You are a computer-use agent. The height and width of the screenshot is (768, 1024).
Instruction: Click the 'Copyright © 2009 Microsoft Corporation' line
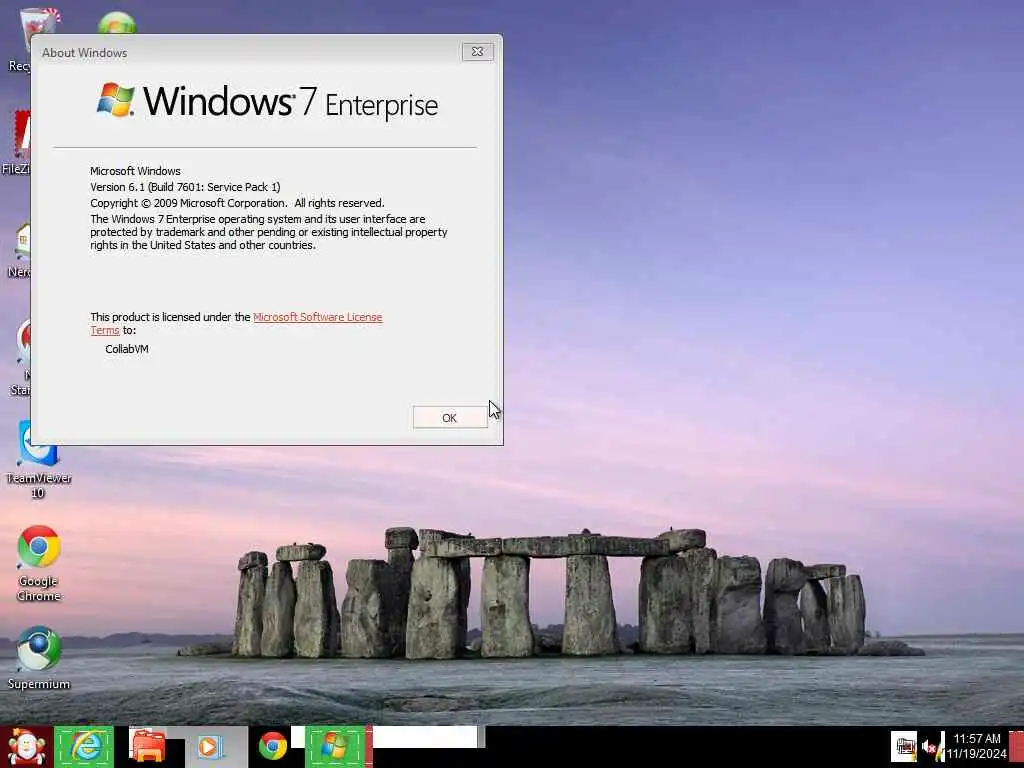pyautogui.click(x=237, y=203)
